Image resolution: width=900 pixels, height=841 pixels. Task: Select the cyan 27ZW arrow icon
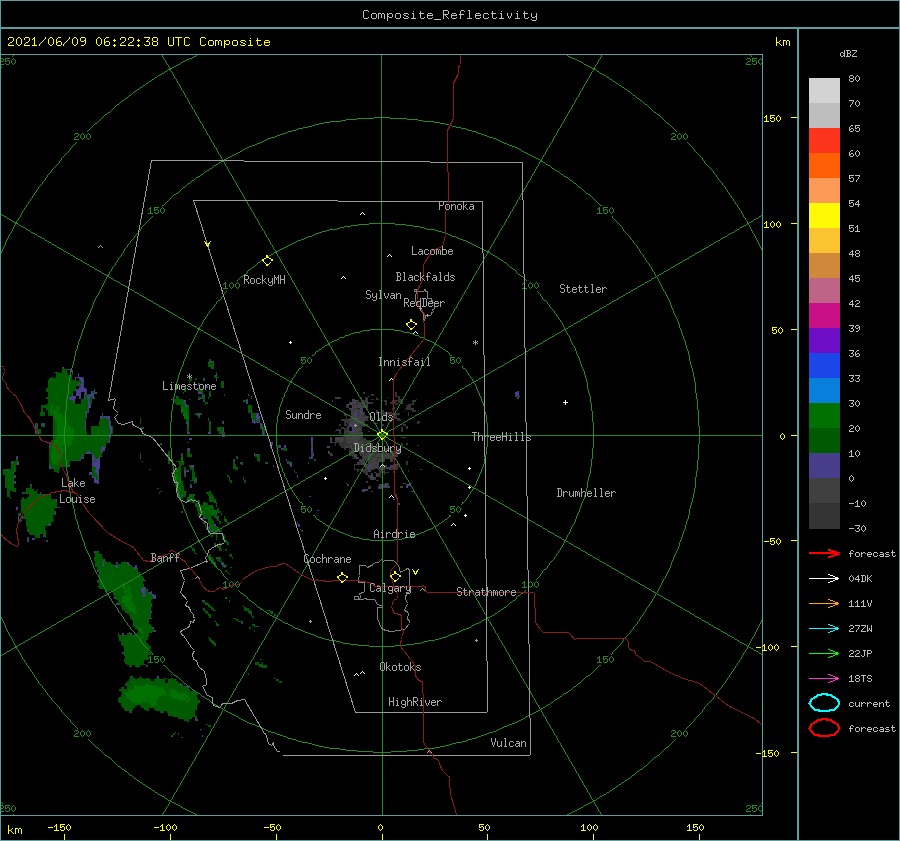click(824, 629)
